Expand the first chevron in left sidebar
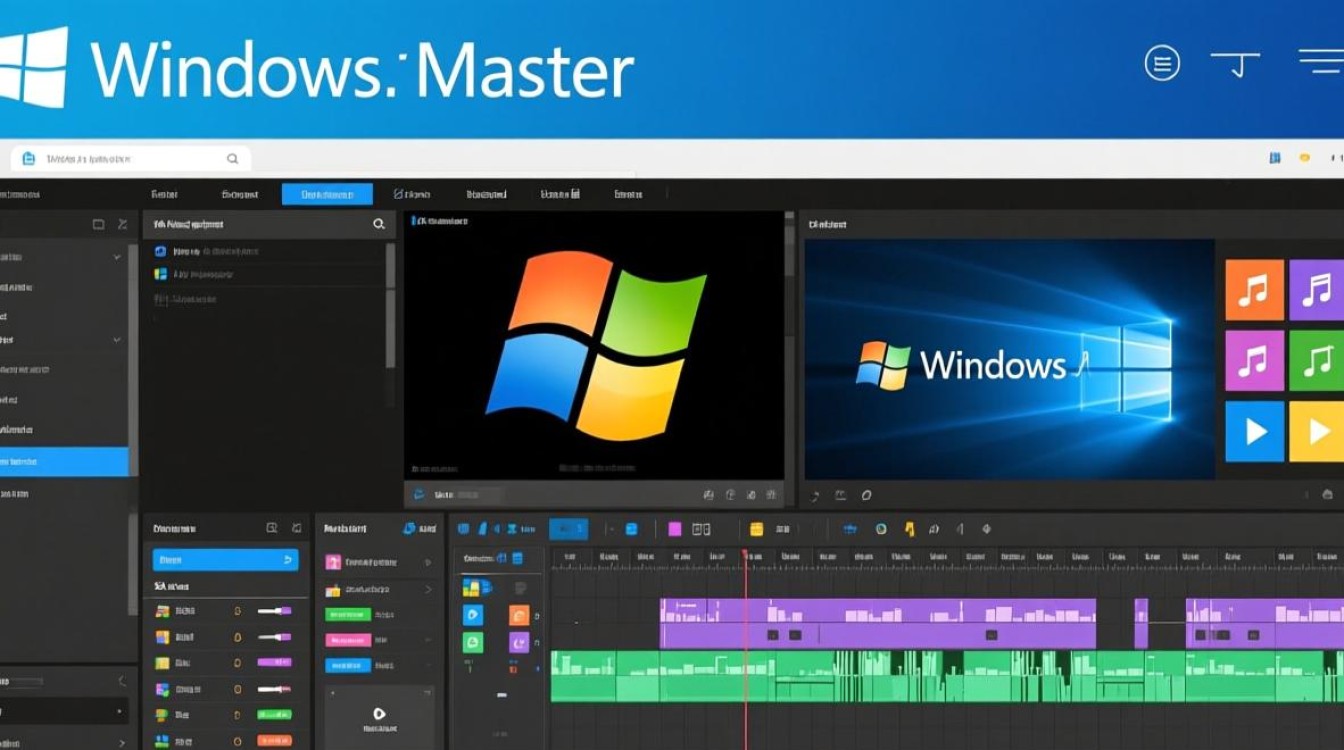This screenshot has width=1344, height=750. (117, 257)
